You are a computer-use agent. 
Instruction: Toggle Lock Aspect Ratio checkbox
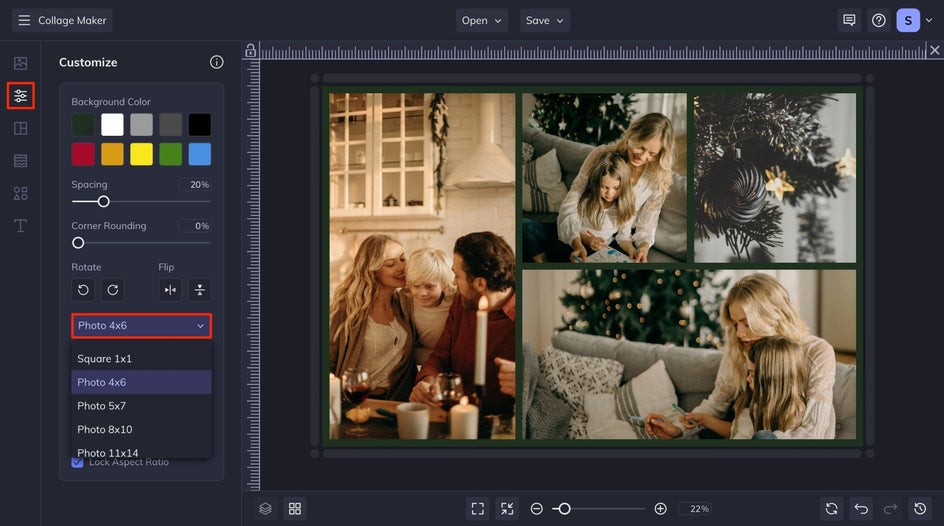click(77, 462)
